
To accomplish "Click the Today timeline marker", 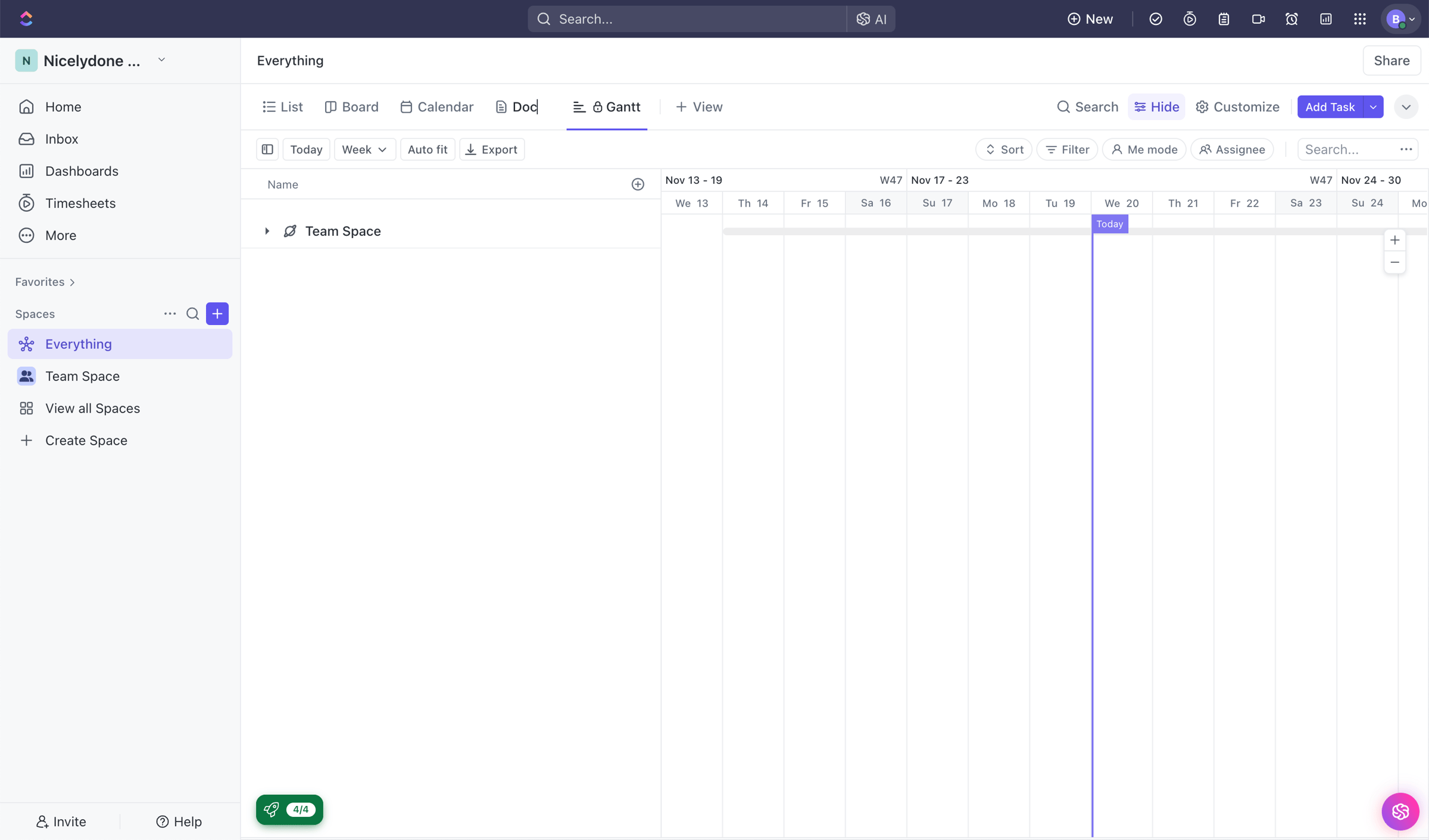I will coord(1110,224).
